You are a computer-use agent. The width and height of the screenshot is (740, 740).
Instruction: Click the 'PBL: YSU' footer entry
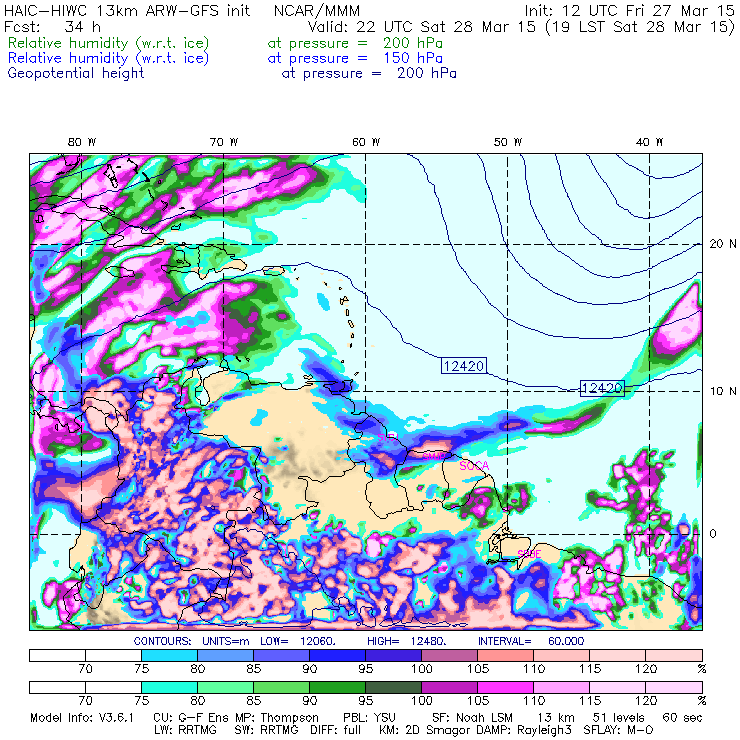[369, 718]
